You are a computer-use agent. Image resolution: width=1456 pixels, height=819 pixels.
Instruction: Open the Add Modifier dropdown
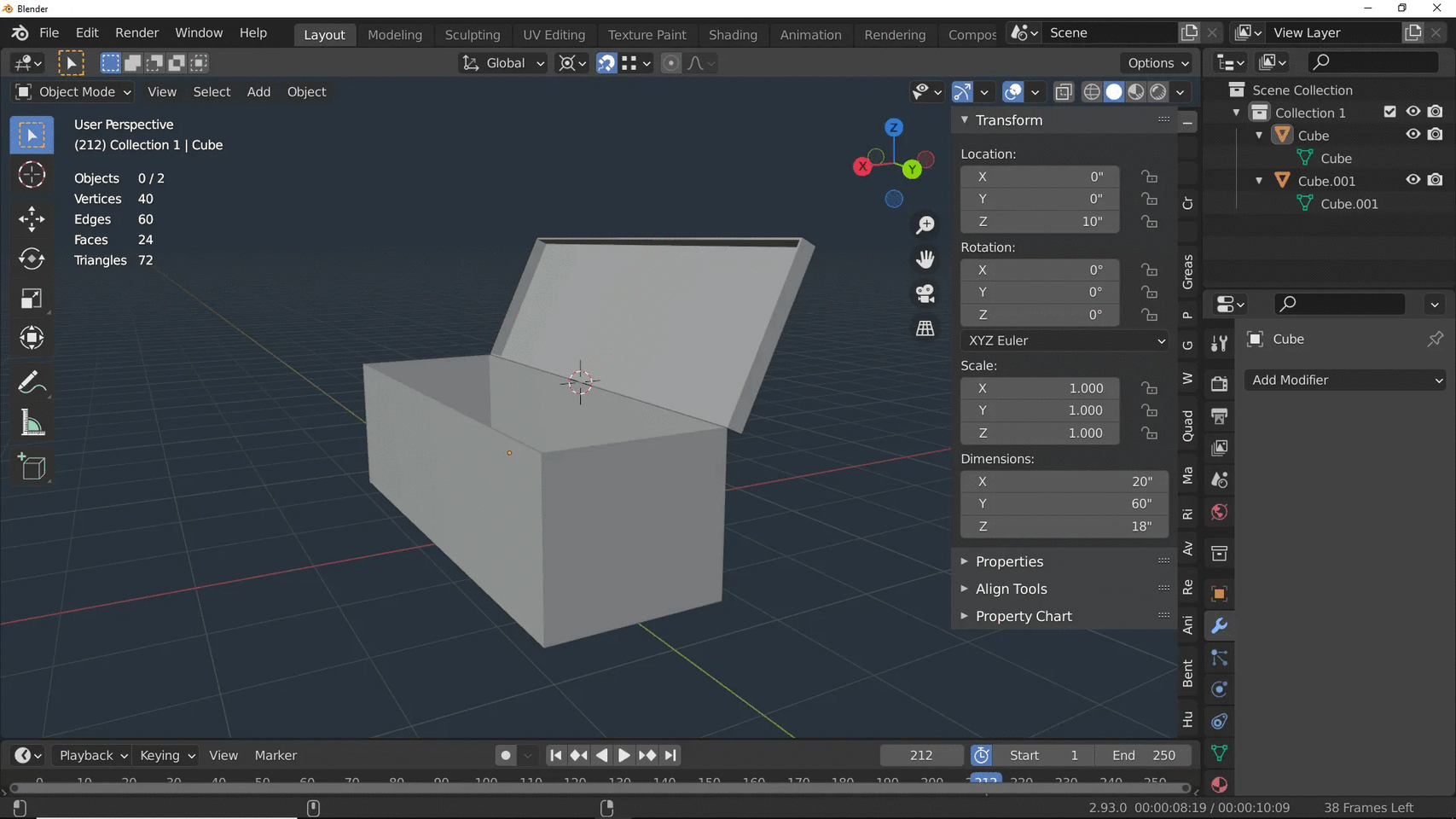pos(1345,380)
